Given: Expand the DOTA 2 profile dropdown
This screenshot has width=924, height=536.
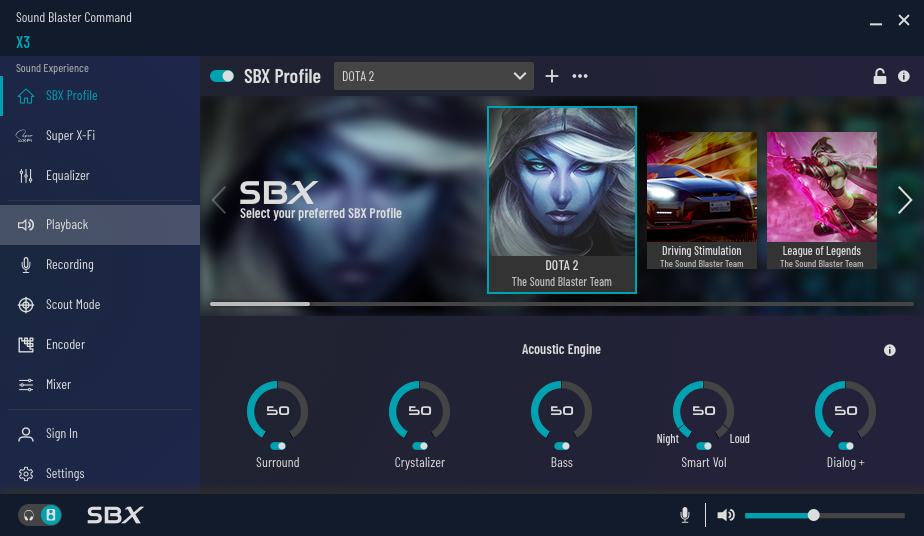Looking at the screenshot, I should [434, 76].
